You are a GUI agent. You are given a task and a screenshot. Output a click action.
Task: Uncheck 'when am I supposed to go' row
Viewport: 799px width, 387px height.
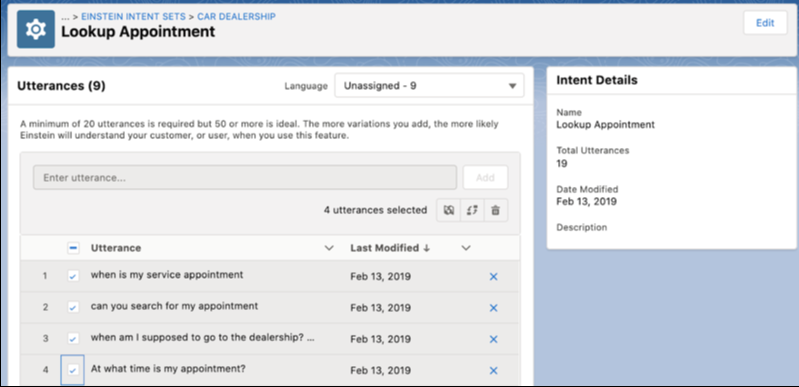point(73,339)
